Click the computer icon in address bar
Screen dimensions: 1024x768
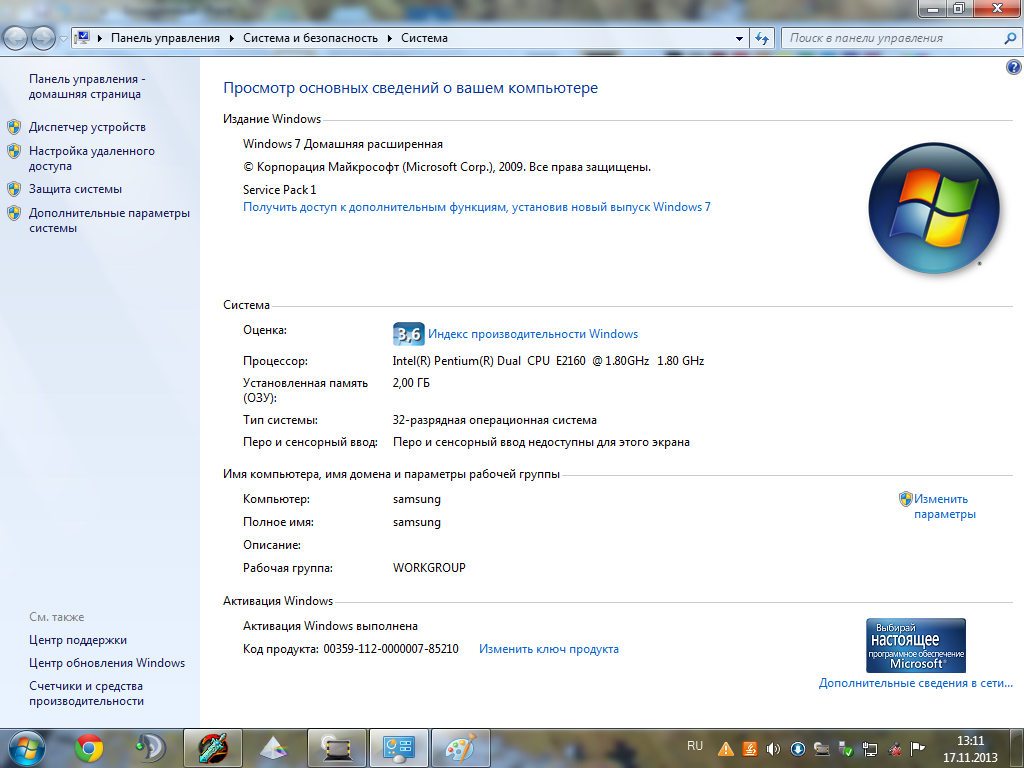pyautogui.click(x=82, y=38)
